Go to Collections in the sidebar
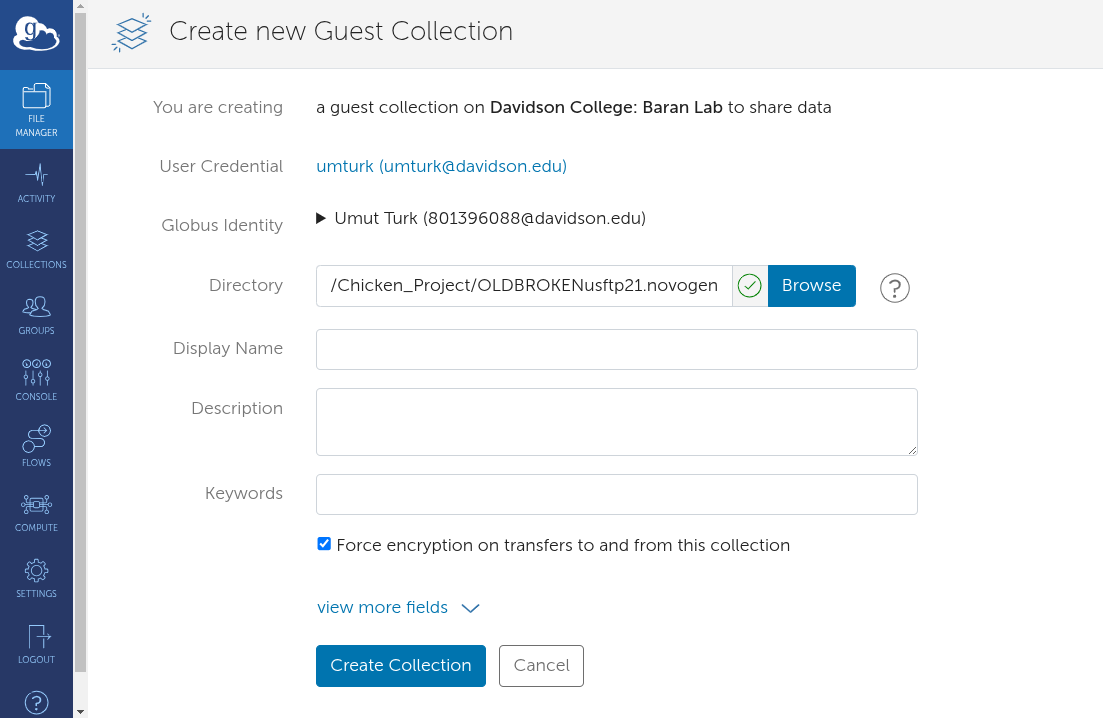1103x718 pixels. (37, 250)
